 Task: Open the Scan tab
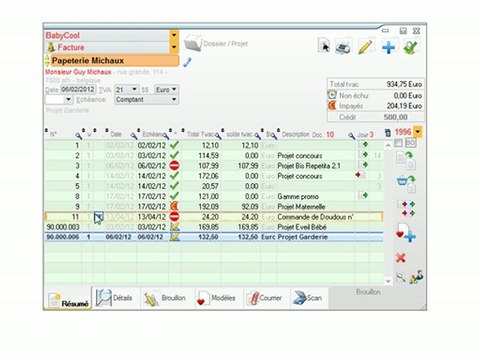click(x=308, y=298)
